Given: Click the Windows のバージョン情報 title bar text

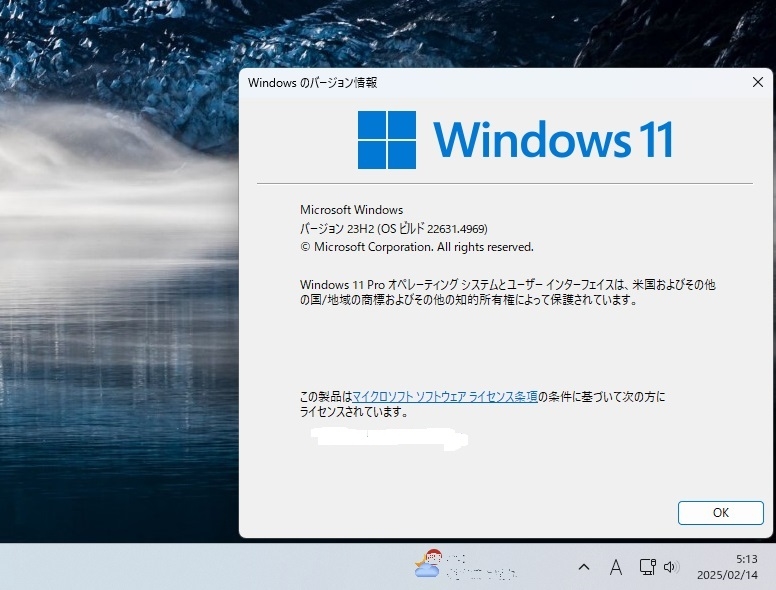Looking at the screenshot, I should (x=312, y=83).
